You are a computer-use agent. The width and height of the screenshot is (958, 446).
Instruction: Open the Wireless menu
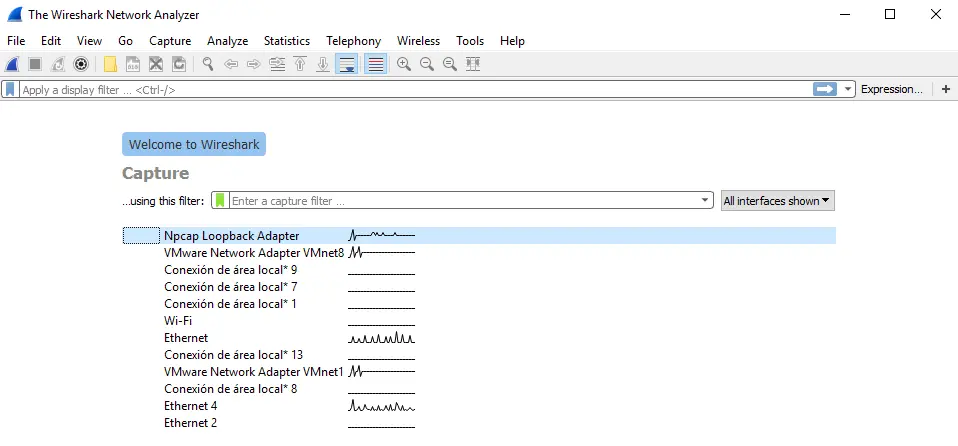pos(418,41)
